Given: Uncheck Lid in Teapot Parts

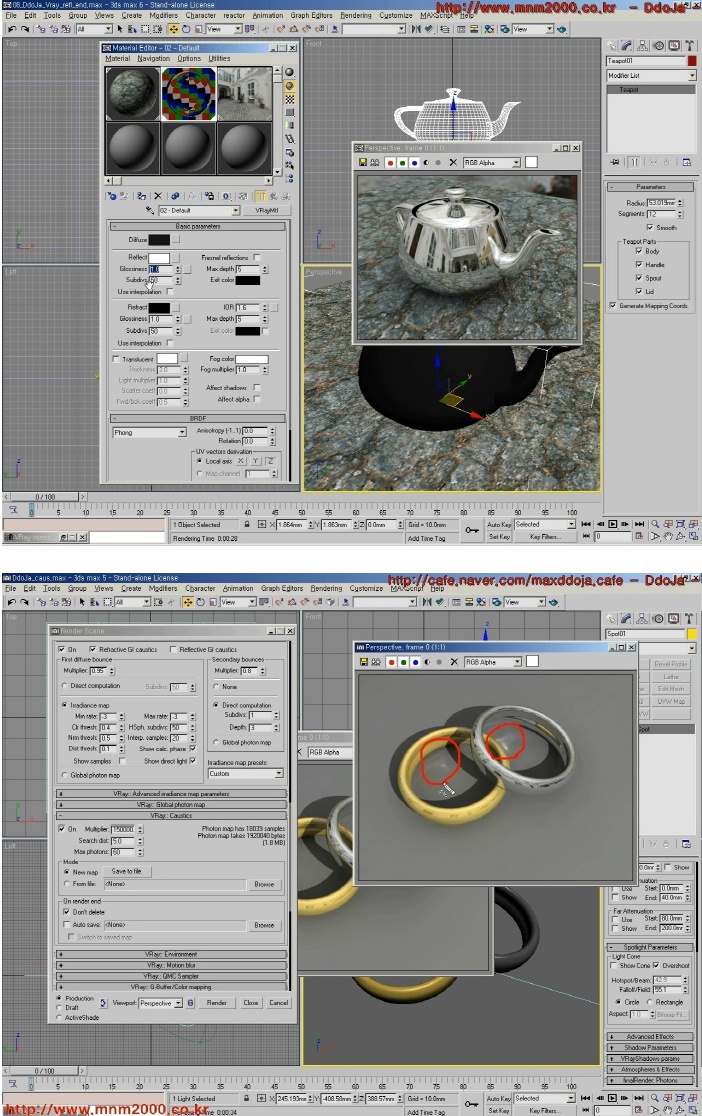Looking at the screenshot, I should [x=639, y=291].
